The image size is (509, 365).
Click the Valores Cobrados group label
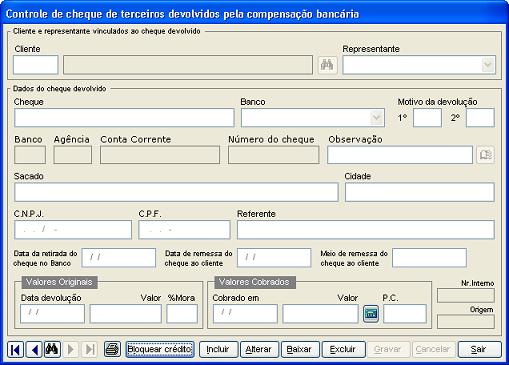coord(255,282)
